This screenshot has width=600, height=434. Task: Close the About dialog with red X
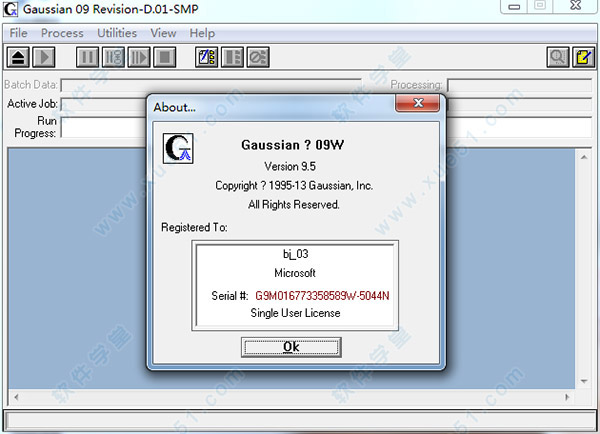(x=417, y=103)
